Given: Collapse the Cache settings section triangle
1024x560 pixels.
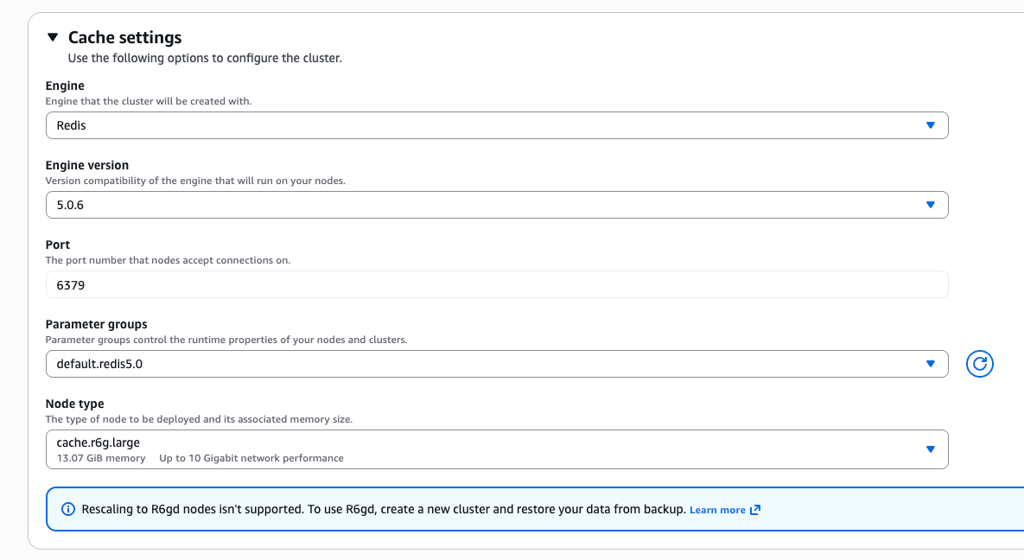Looking at the screenshot, I should click(x=53, y=37).
